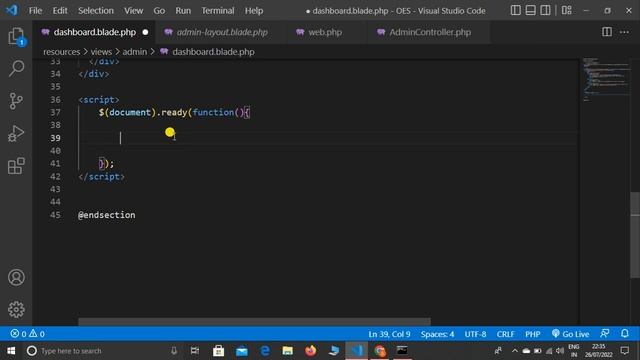Open the Run menu

(183, 11)
